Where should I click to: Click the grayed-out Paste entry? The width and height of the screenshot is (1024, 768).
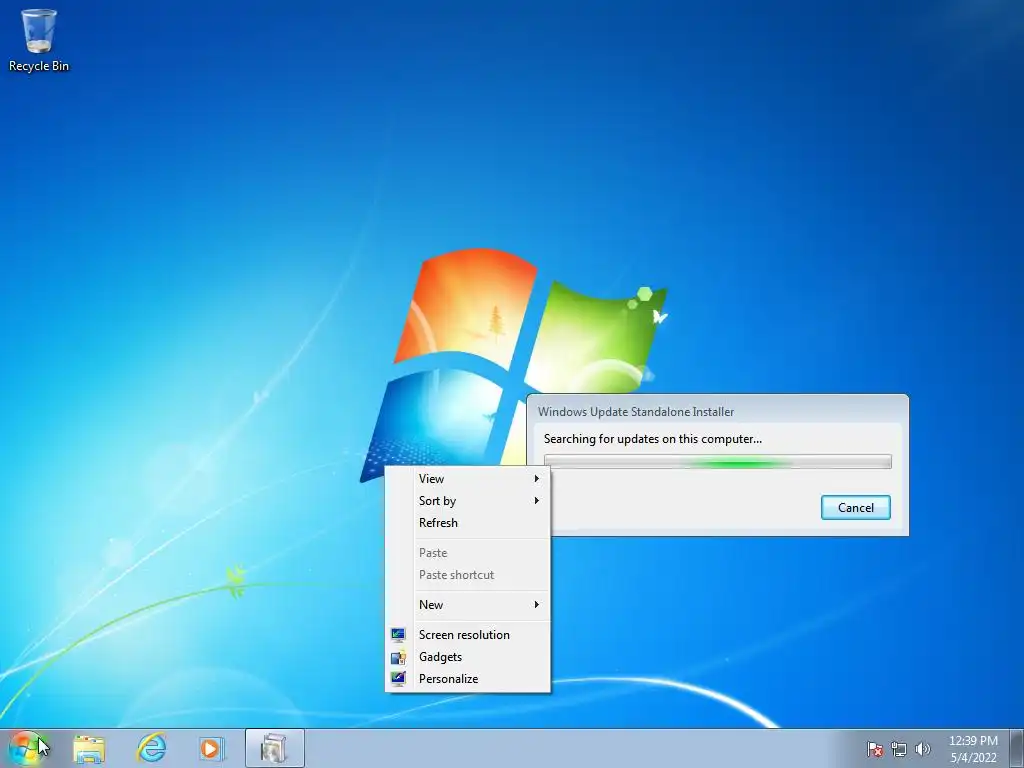pyautogui.click(x=468, y=553)
